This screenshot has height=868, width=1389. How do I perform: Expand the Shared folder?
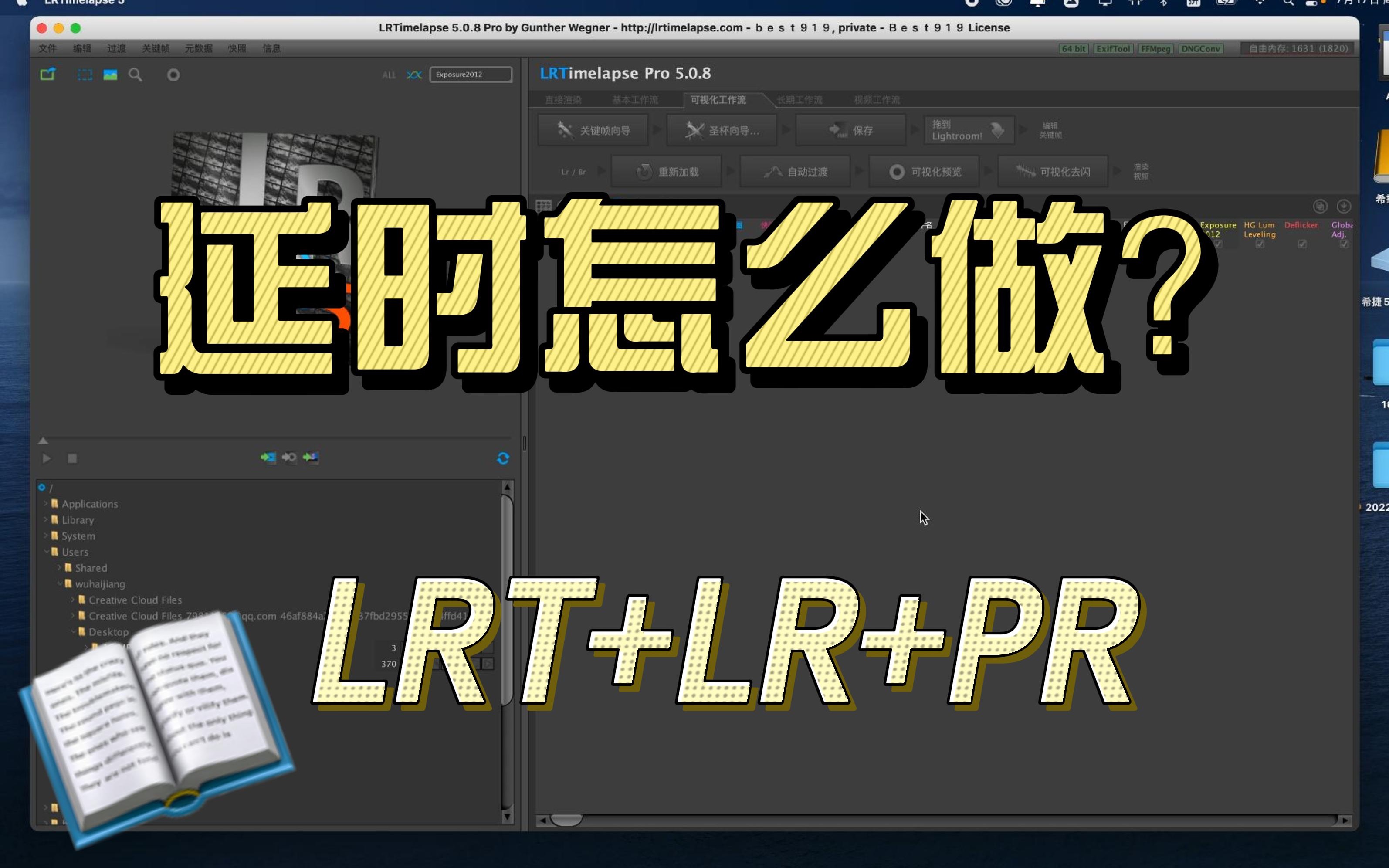[59, 568]
